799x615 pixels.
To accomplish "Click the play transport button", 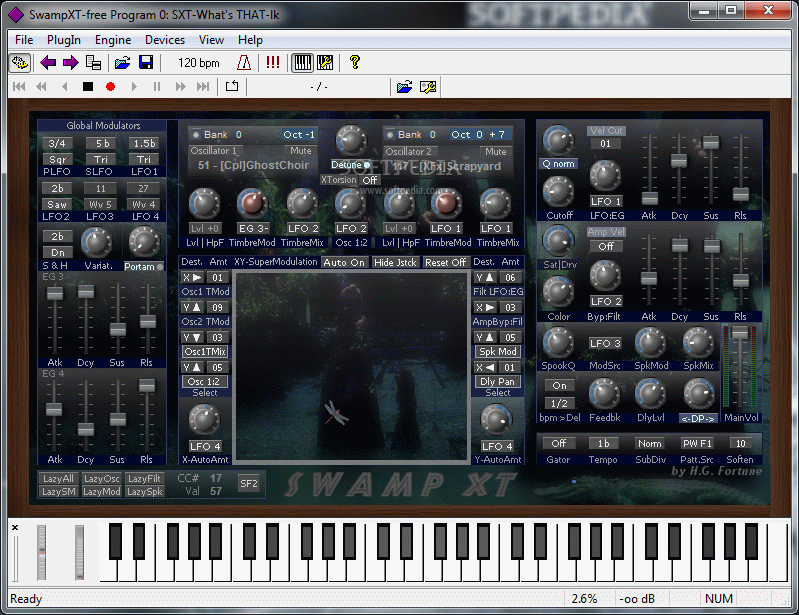I will (134, 87).
